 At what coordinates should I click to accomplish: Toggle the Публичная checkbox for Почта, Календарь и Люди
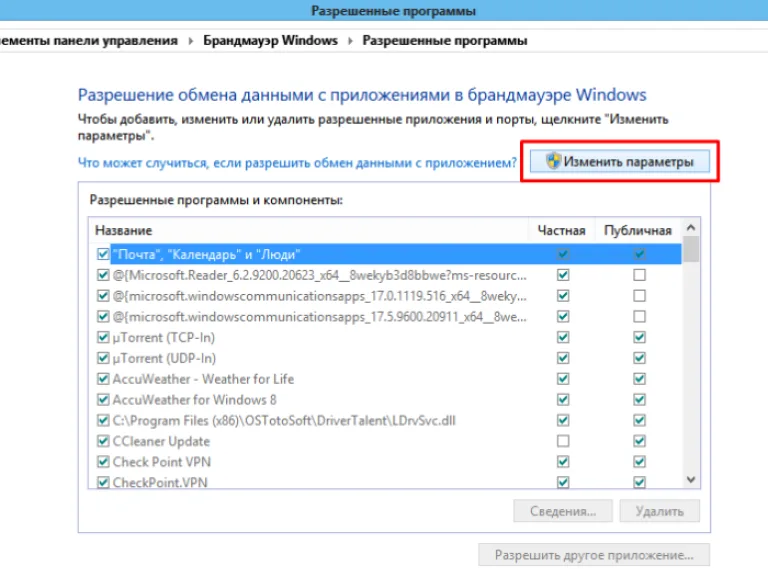(x=639, y=254)
